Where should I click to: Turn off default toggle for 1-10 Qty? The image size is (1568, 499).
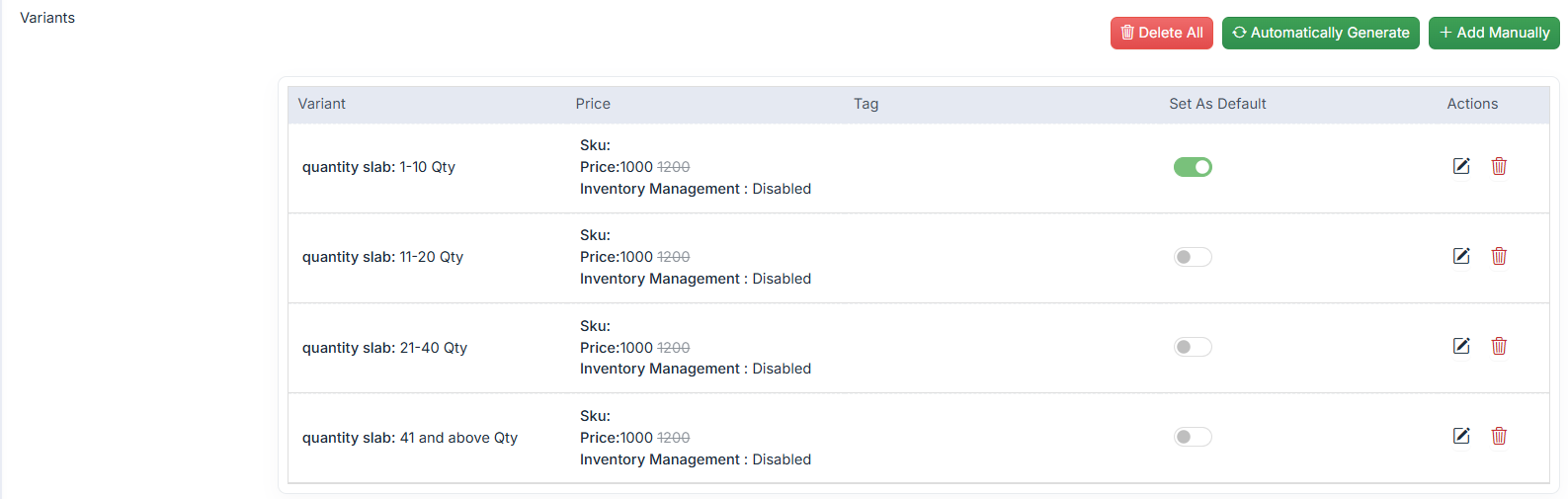(1193, 167)
